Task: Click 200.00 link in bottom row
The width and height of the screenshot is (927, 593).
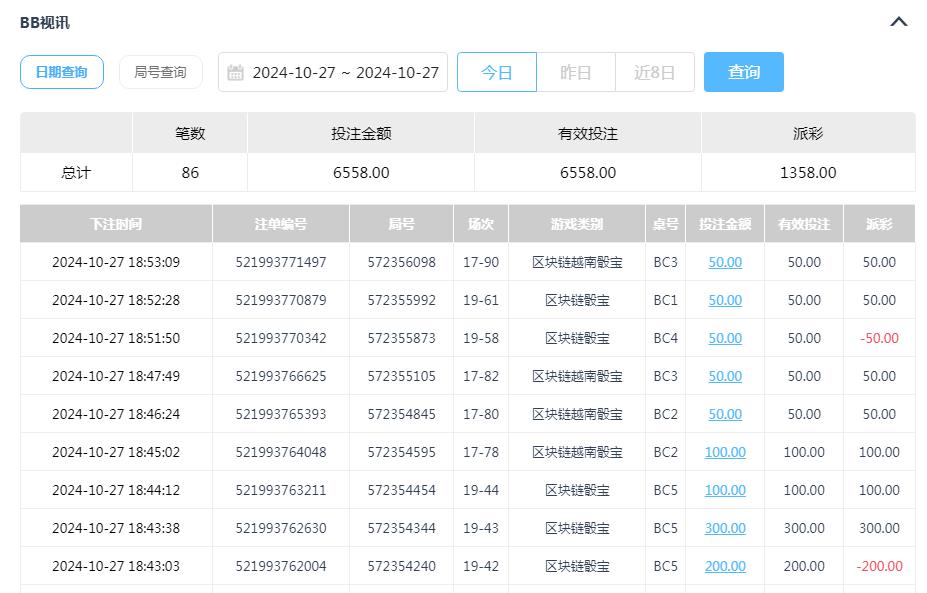Action: [x=724, y=566]
